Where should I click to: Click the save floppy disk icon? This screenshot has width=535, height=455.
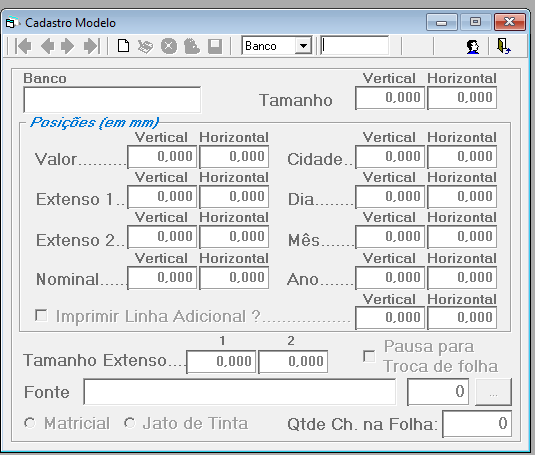[x=215, y=46]
